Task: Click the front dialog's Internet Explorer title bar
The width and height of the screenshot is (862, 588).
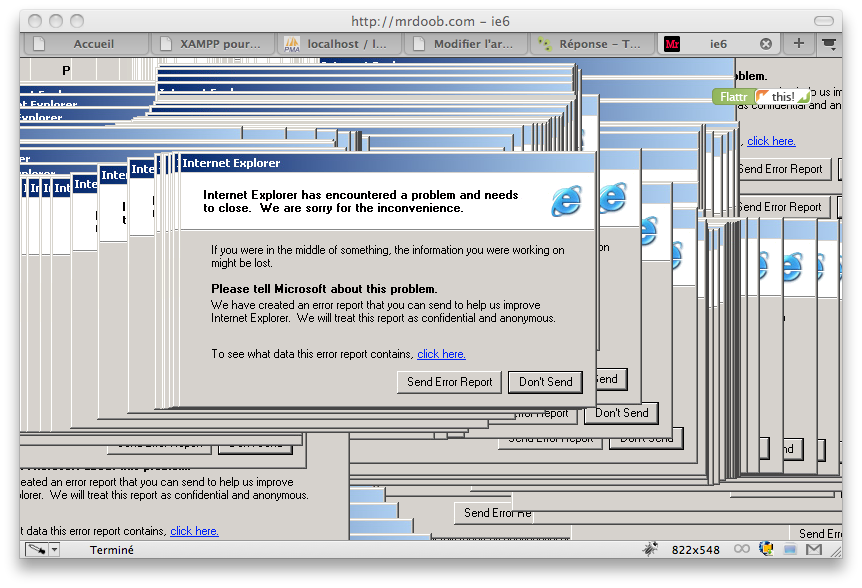Action: pyautogui.click(x=388, y=163)
